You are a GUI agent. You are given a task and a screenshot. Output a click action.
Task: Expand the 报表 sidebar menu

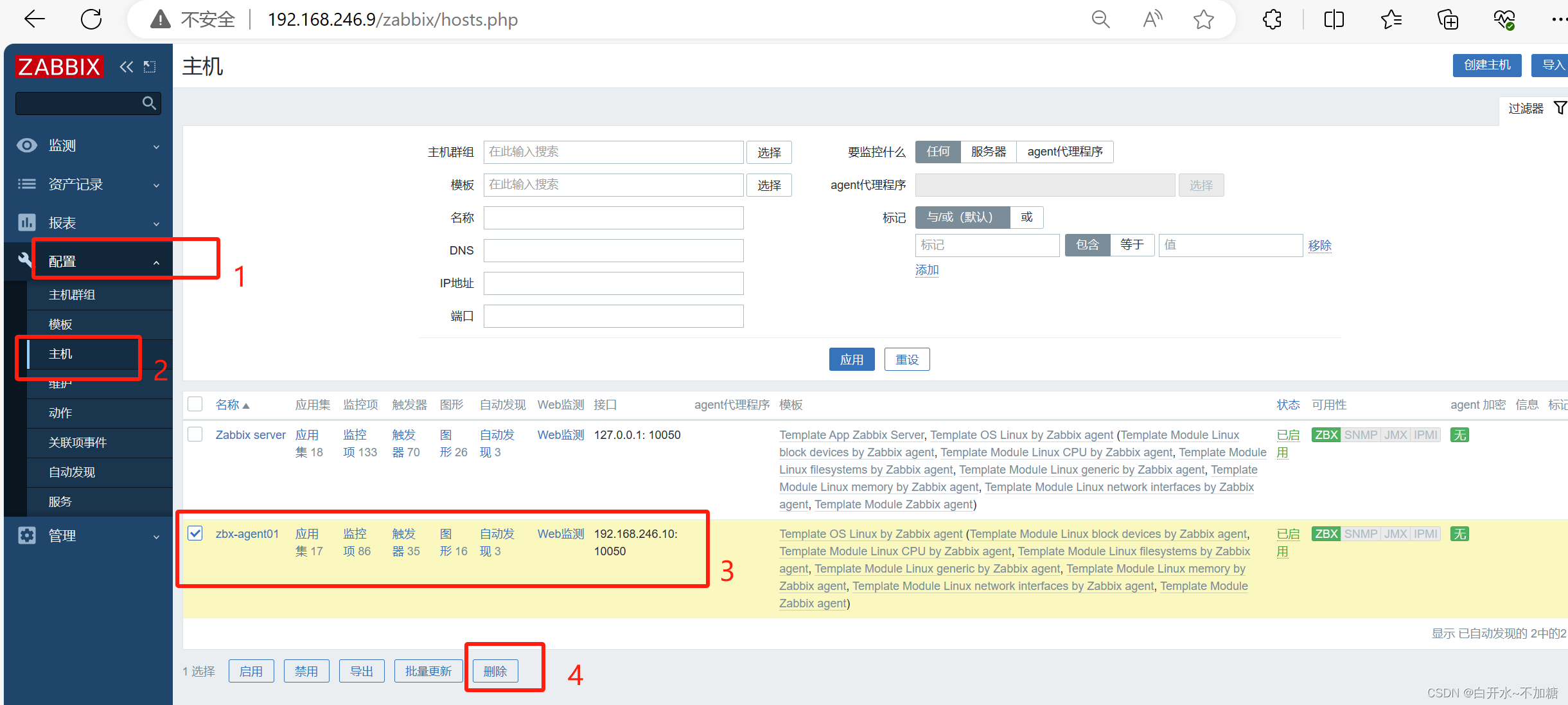point(89,223)
